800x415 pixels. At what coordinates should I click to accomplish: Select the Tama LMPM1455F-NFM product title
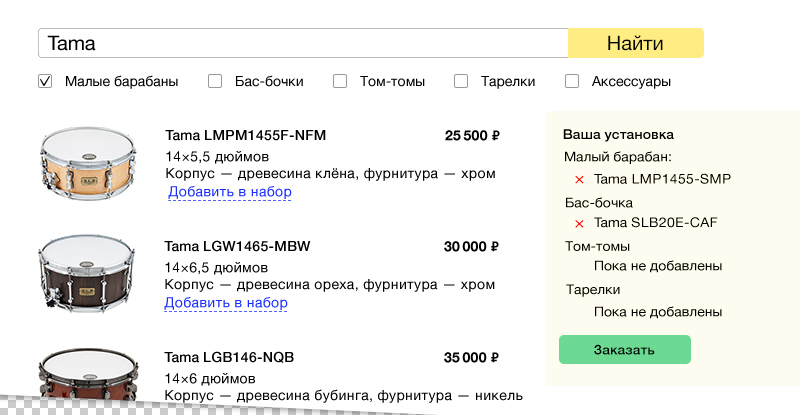coord(245,136)
